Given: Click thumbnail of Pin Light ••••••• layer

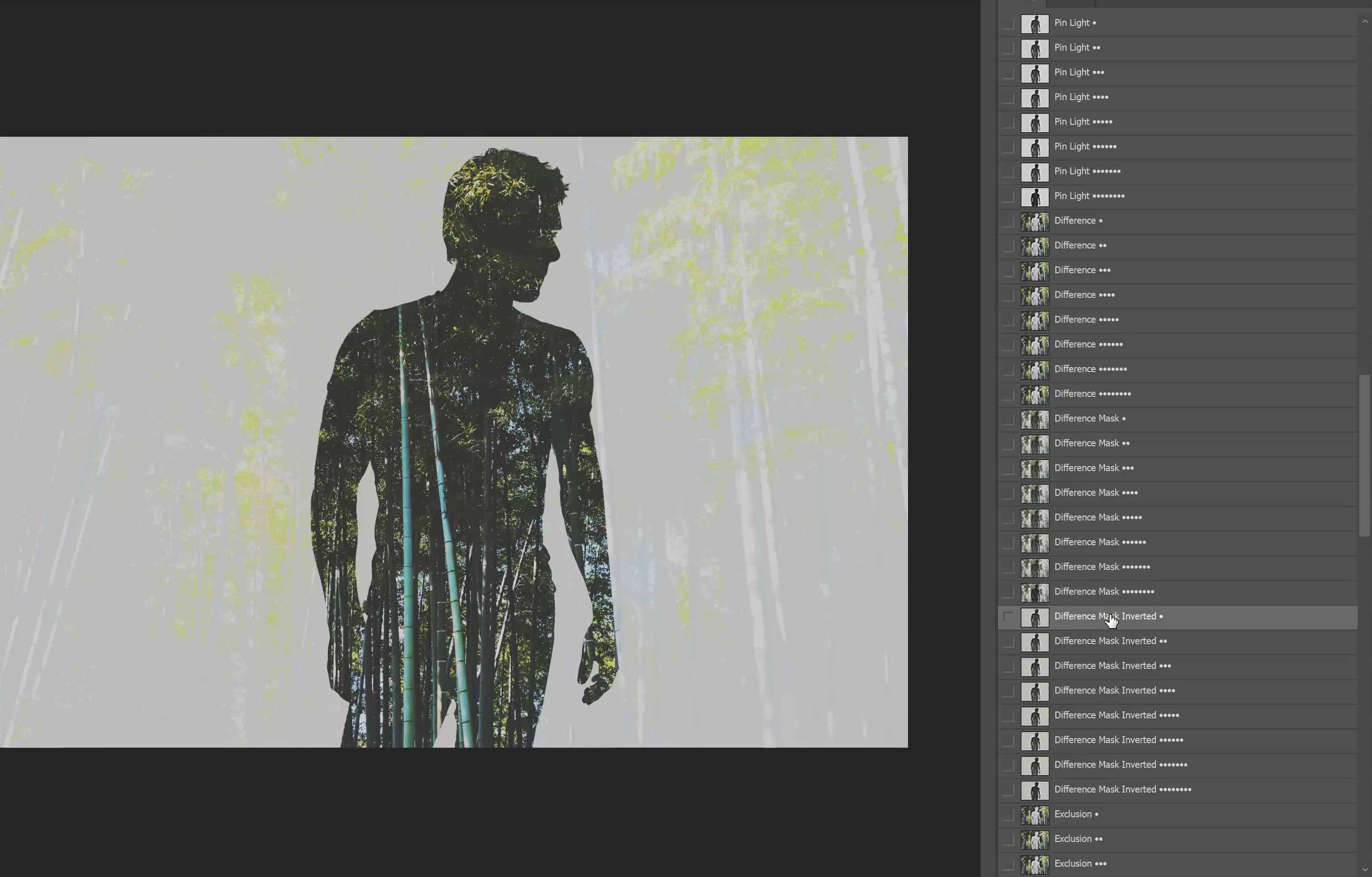Looking at the screenshot, I should tap(1035, 172).
